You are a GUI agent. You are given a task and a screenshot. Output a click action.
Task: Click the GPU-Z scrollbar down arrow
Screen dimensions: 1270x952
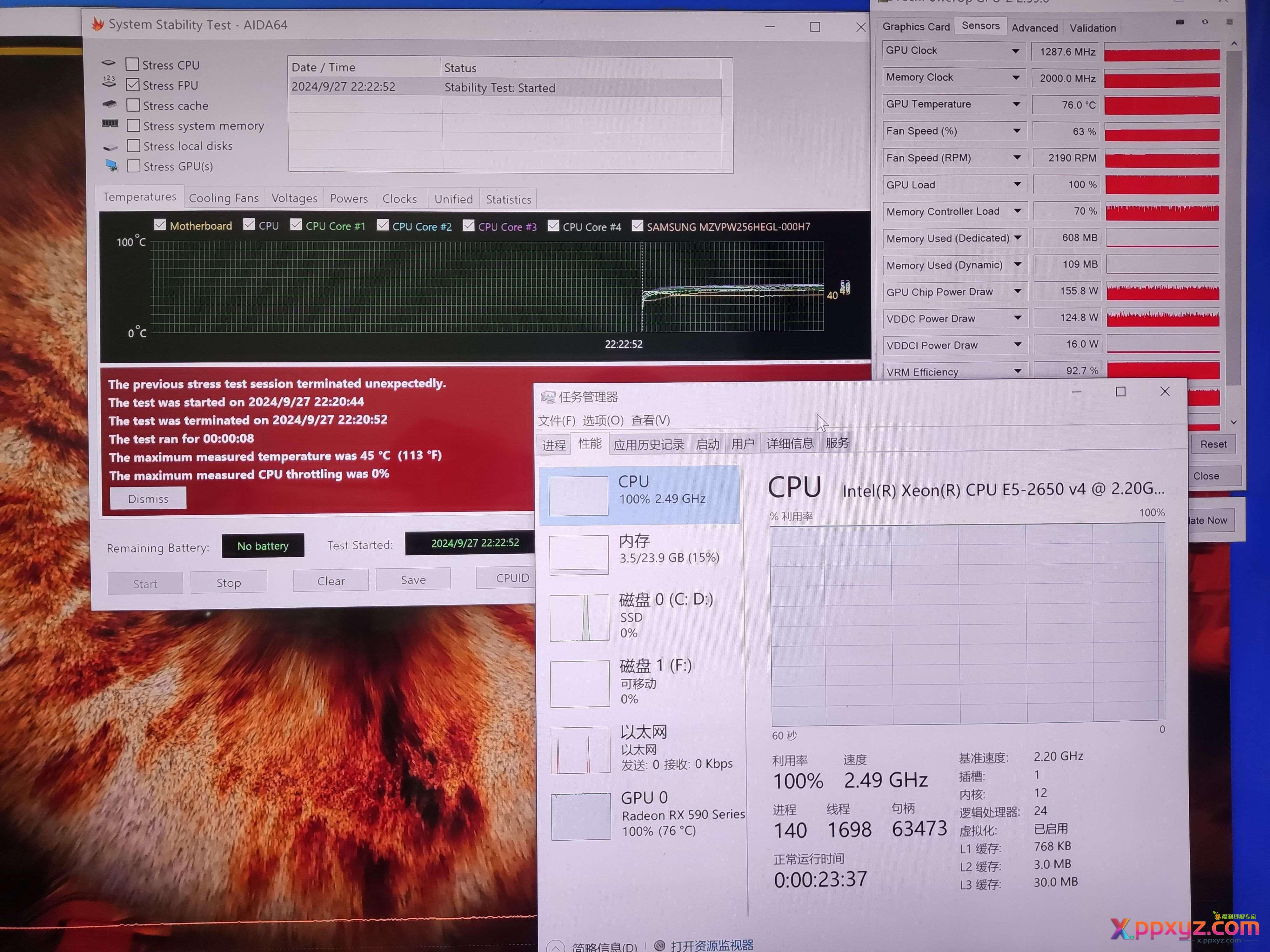click(x=1234, y=422)
